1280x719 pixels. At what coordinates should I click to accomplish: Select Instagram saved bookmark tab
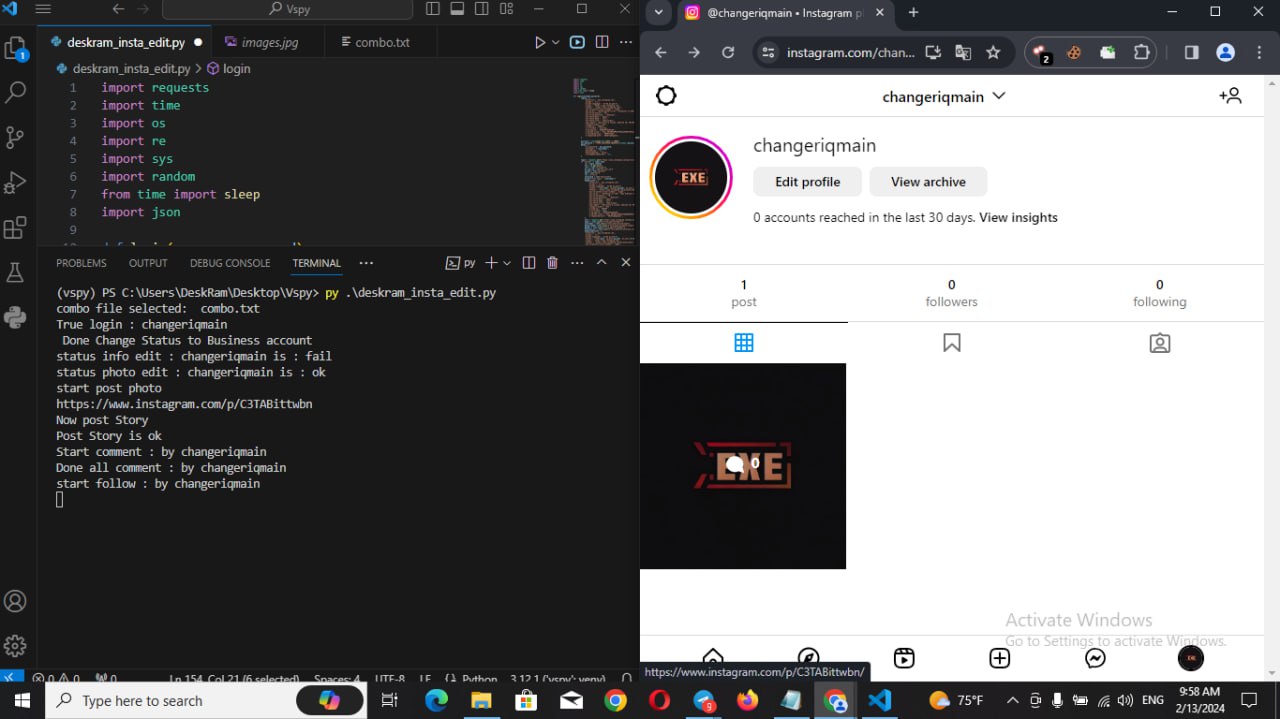(x=952, y=343)
